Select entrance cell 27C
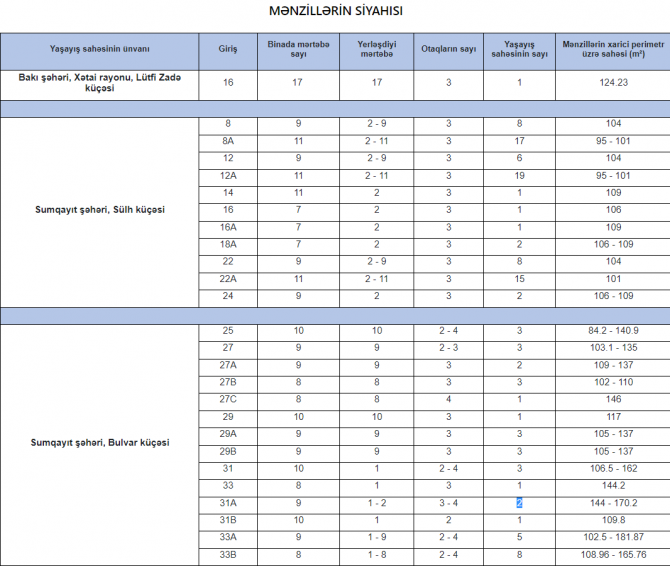The image size is (670, 566). pyautogui.click(x=228, y=397)
